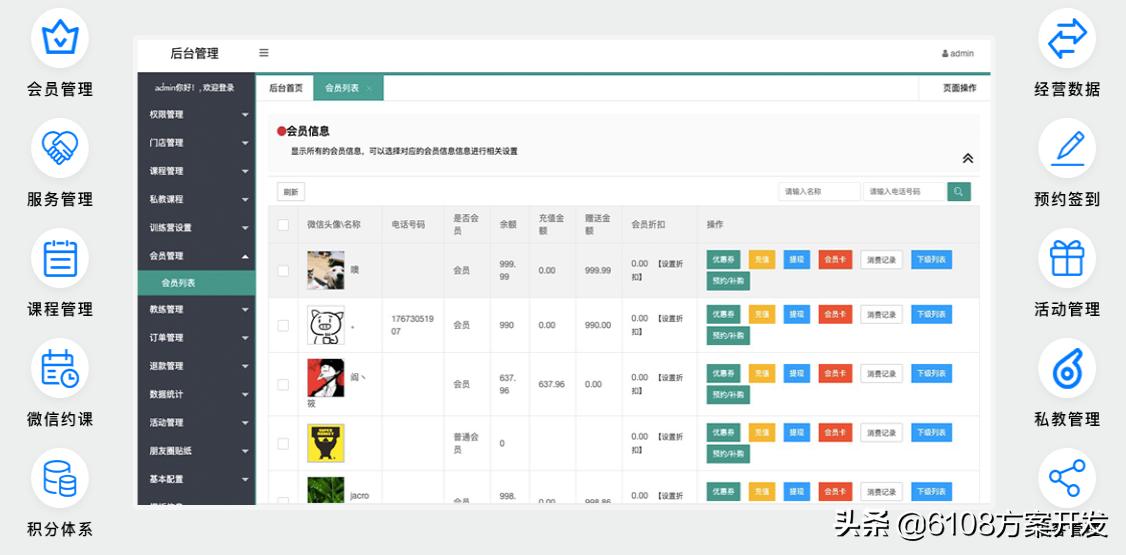The width and height of the screenshot is (1126, 555).
Task: Expand the 门店管理 sidebar menu
Action: [196, 143]
